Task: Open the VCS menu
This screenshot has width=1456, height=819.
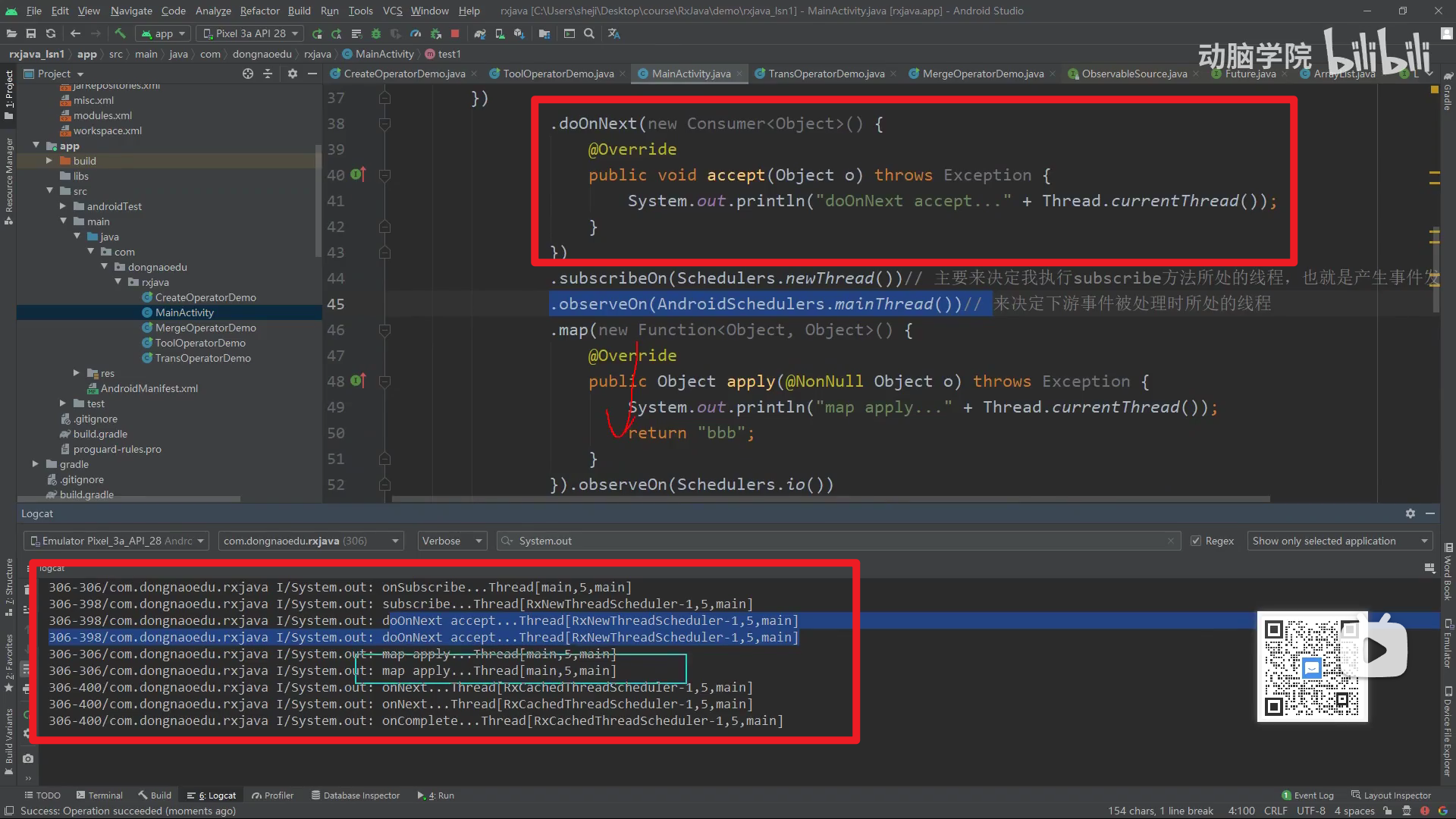Action: (x=392, y=11)
